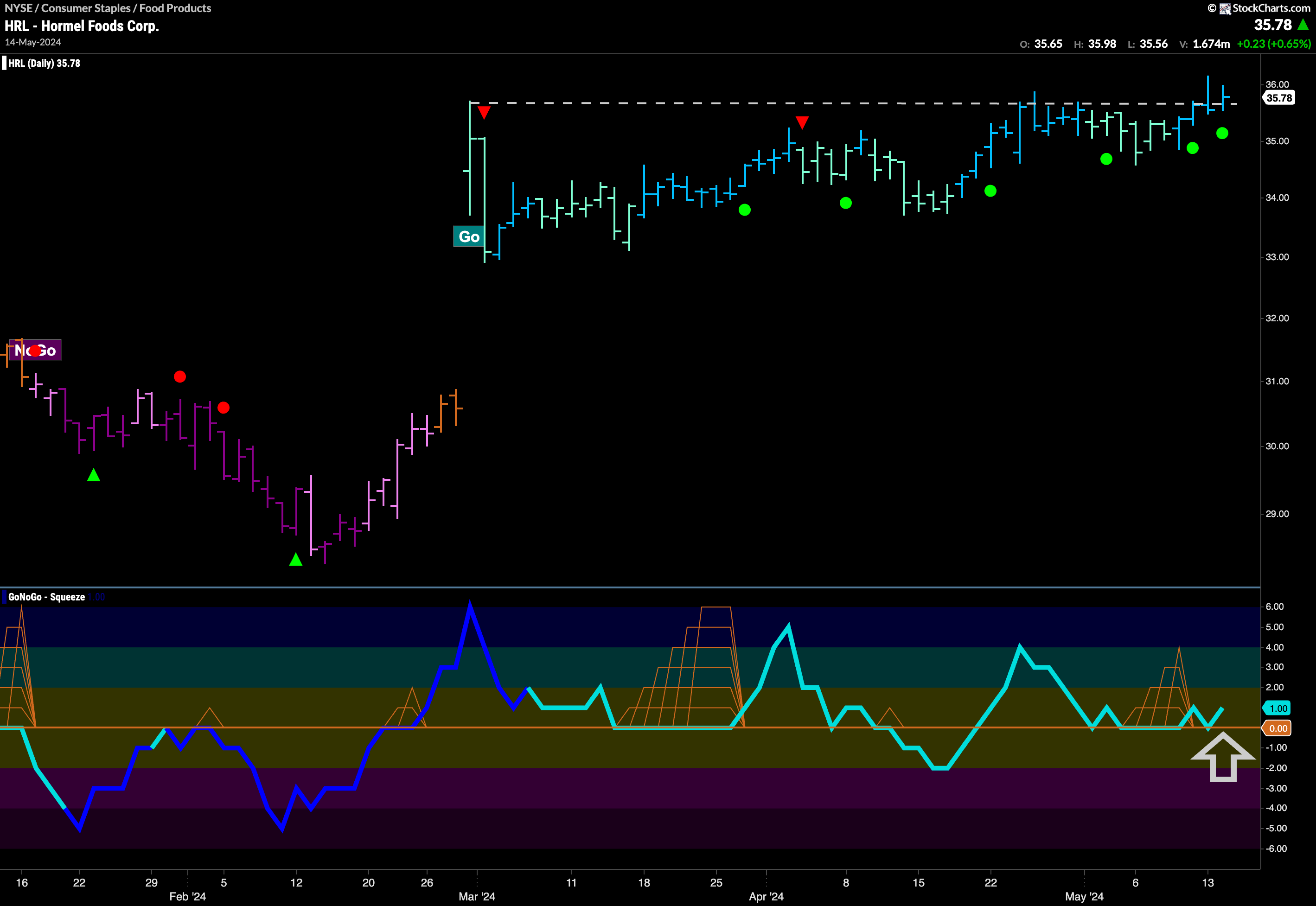The width and height of the screenshot is (1316, 906).
Task: Click the Apr '24 axis label
Action: point(766,896)
